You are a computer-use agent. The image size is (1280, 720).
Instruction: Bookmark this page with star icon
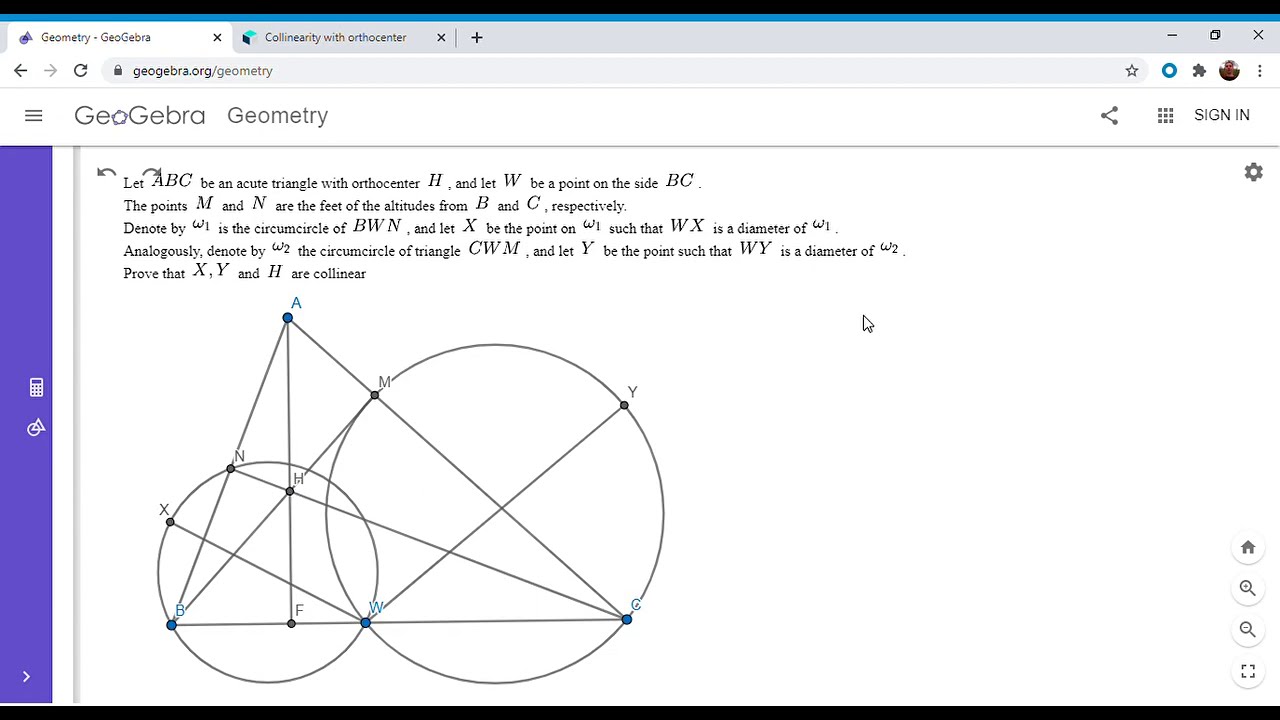click(x=1132, y=71)
